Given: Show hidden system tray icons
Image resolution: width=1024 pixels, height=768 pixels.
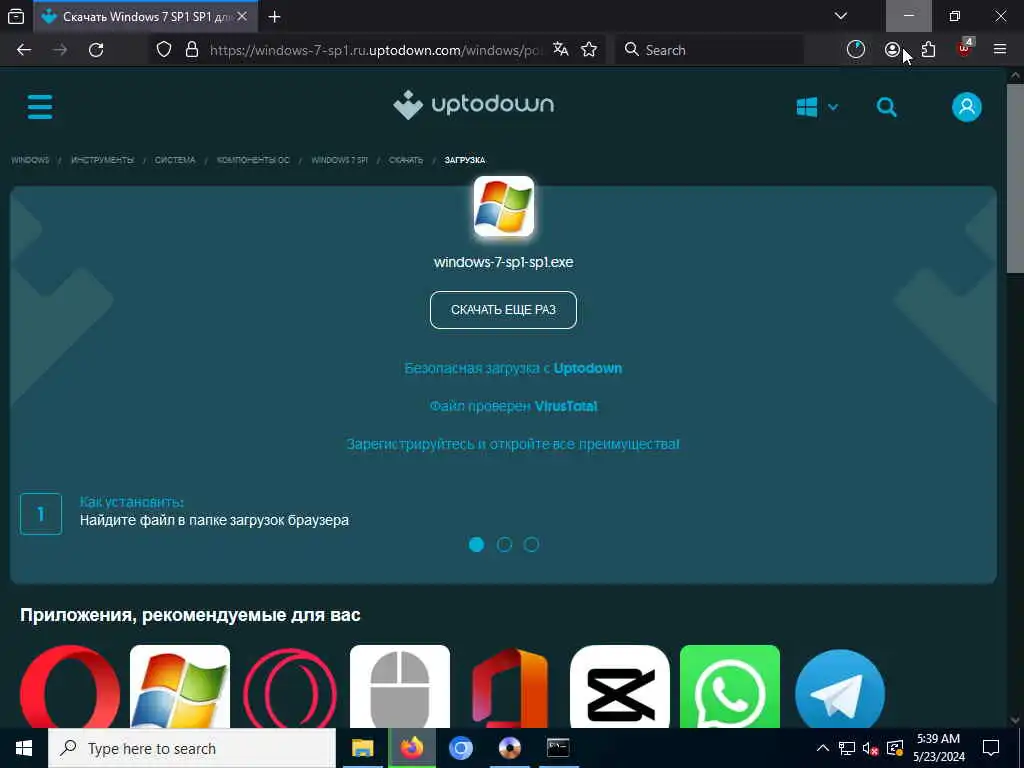Looking at the screenshot, I should (823, 748).
